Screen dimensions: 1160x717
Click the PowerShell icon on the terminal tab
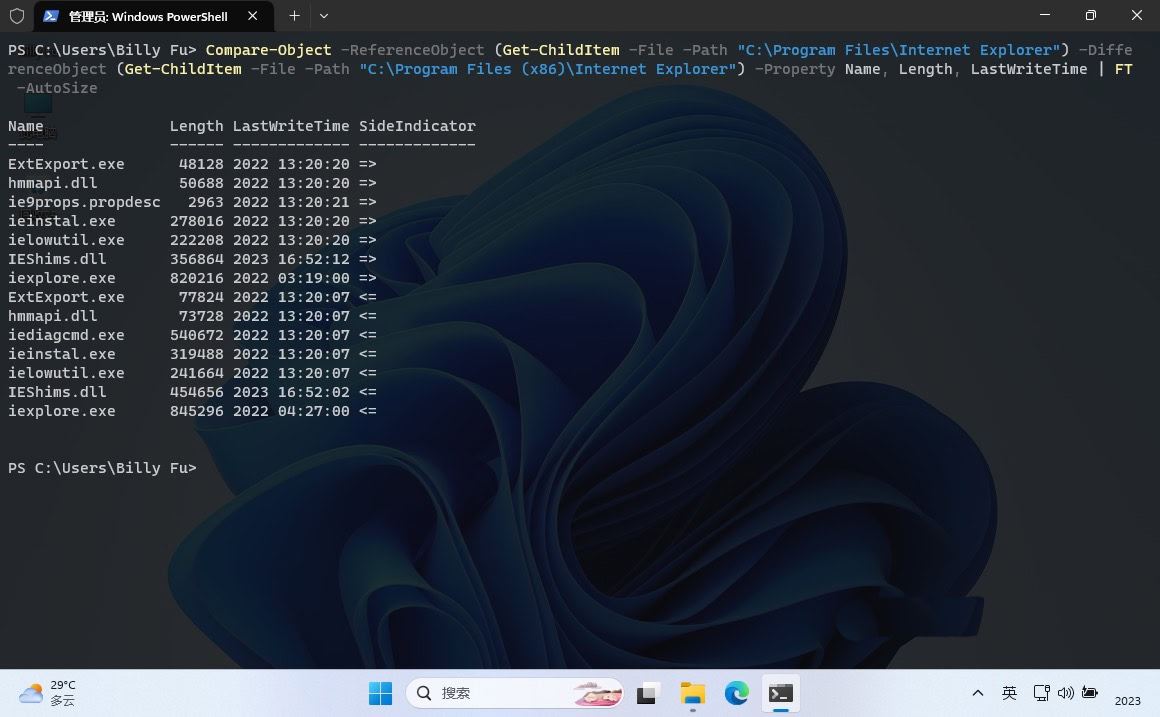click(x=51, y=16)
